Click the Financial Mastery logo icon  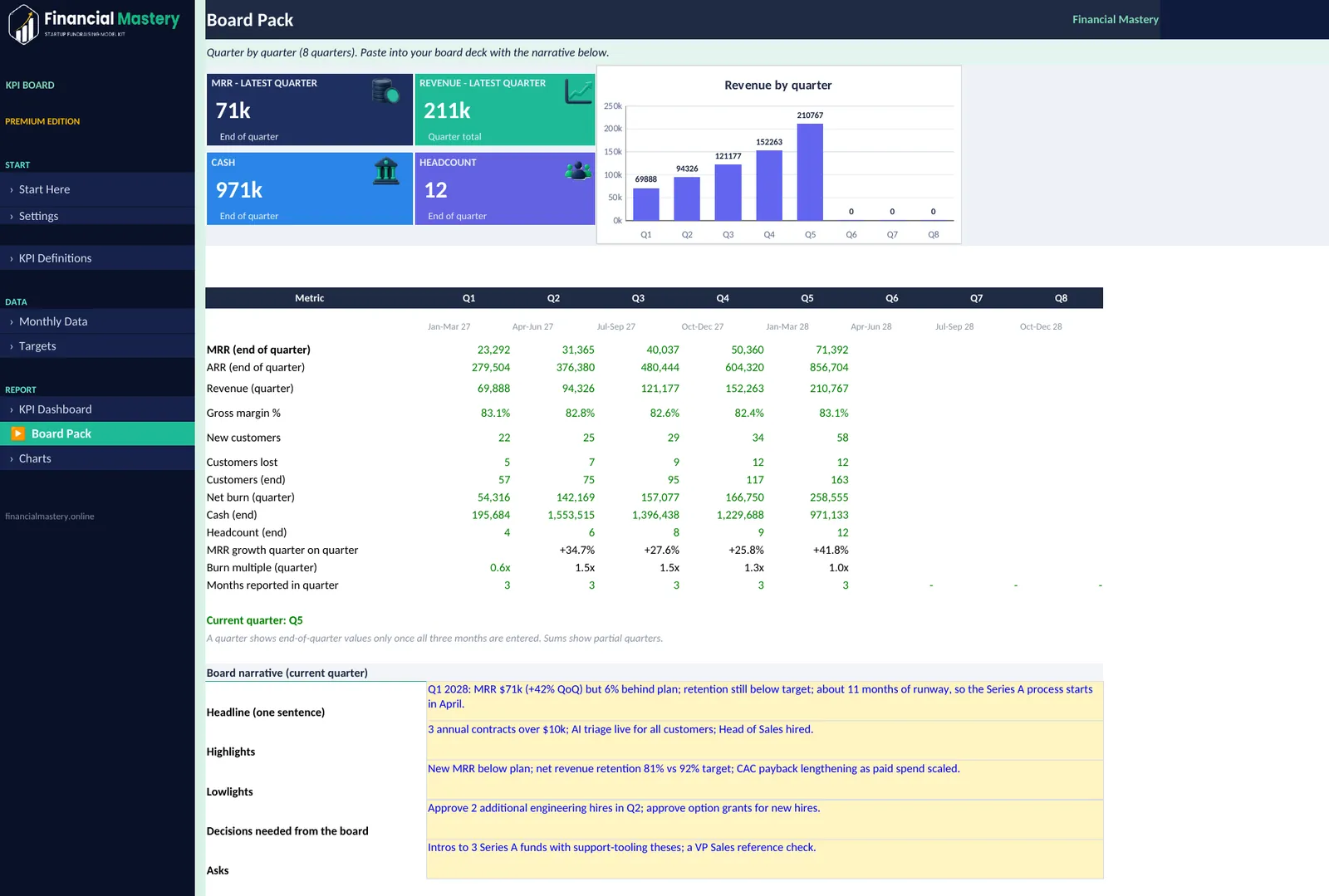click(24, 24)
